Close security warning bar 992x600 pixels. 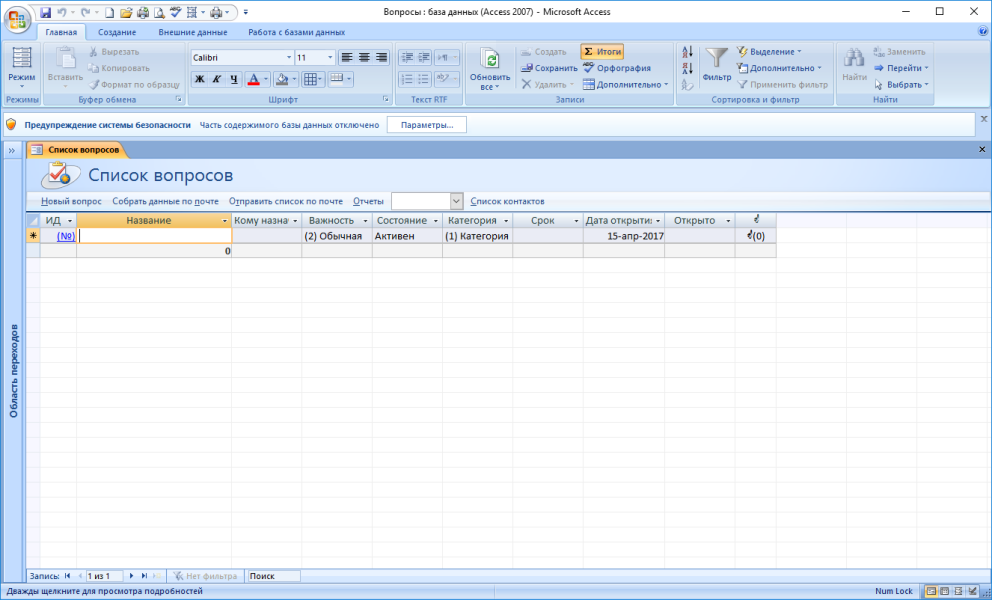tap(984, 119)
